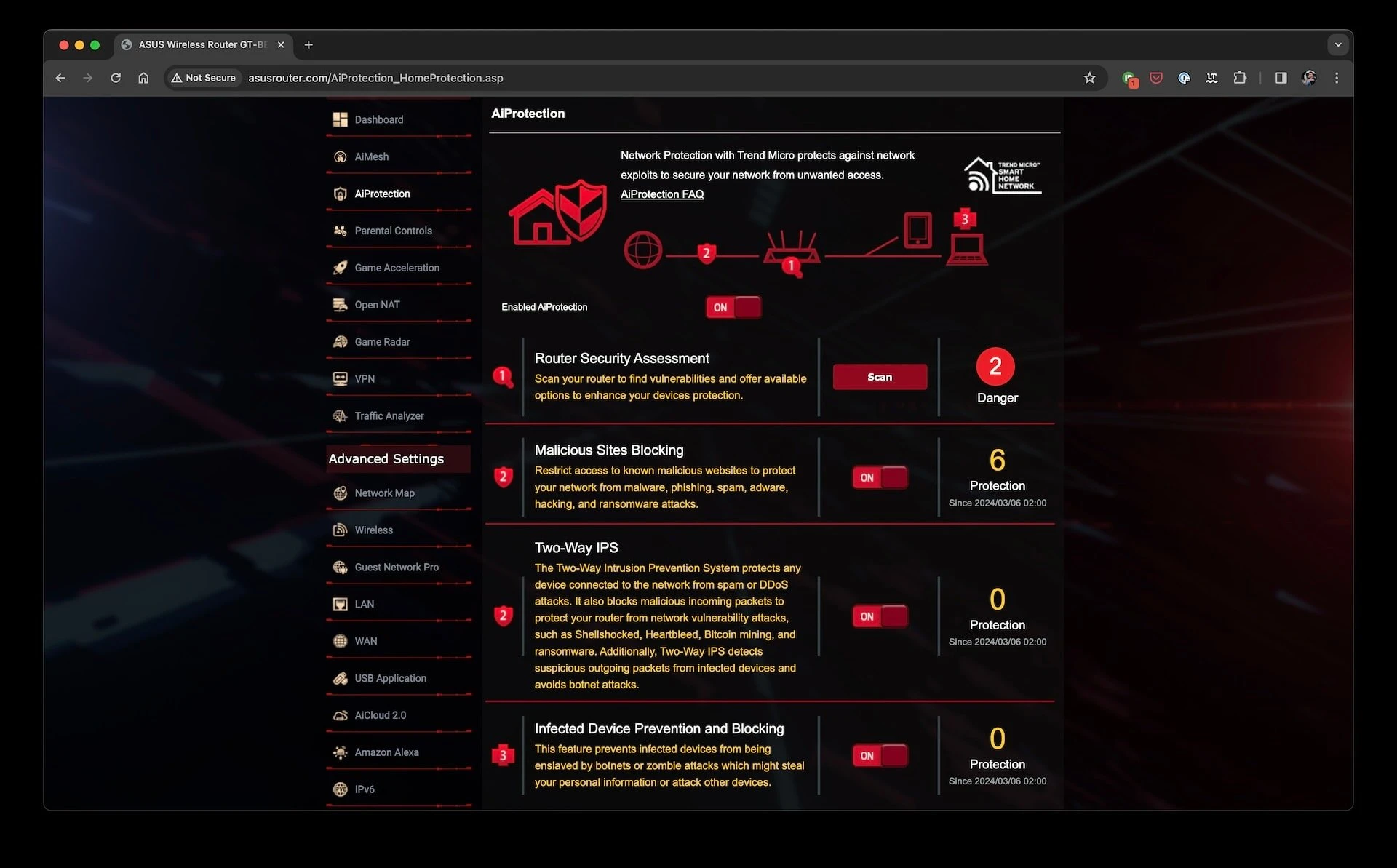
Task: Open Chrome three-dot menu
Action: point(1337,78)
